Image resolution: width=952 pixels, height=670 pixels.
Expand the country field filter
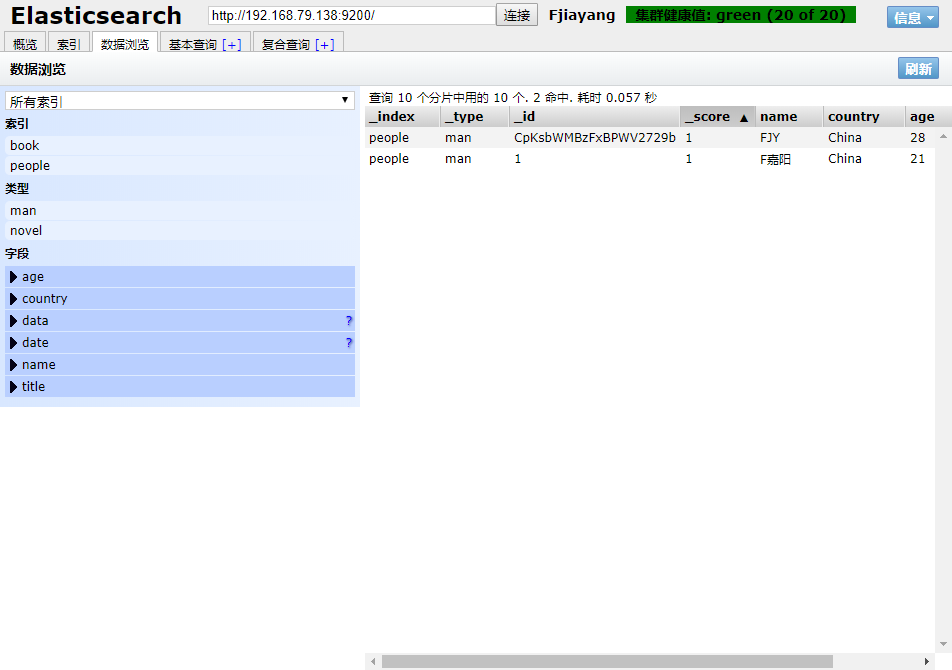pyautogui.click(x=14, y=299)
